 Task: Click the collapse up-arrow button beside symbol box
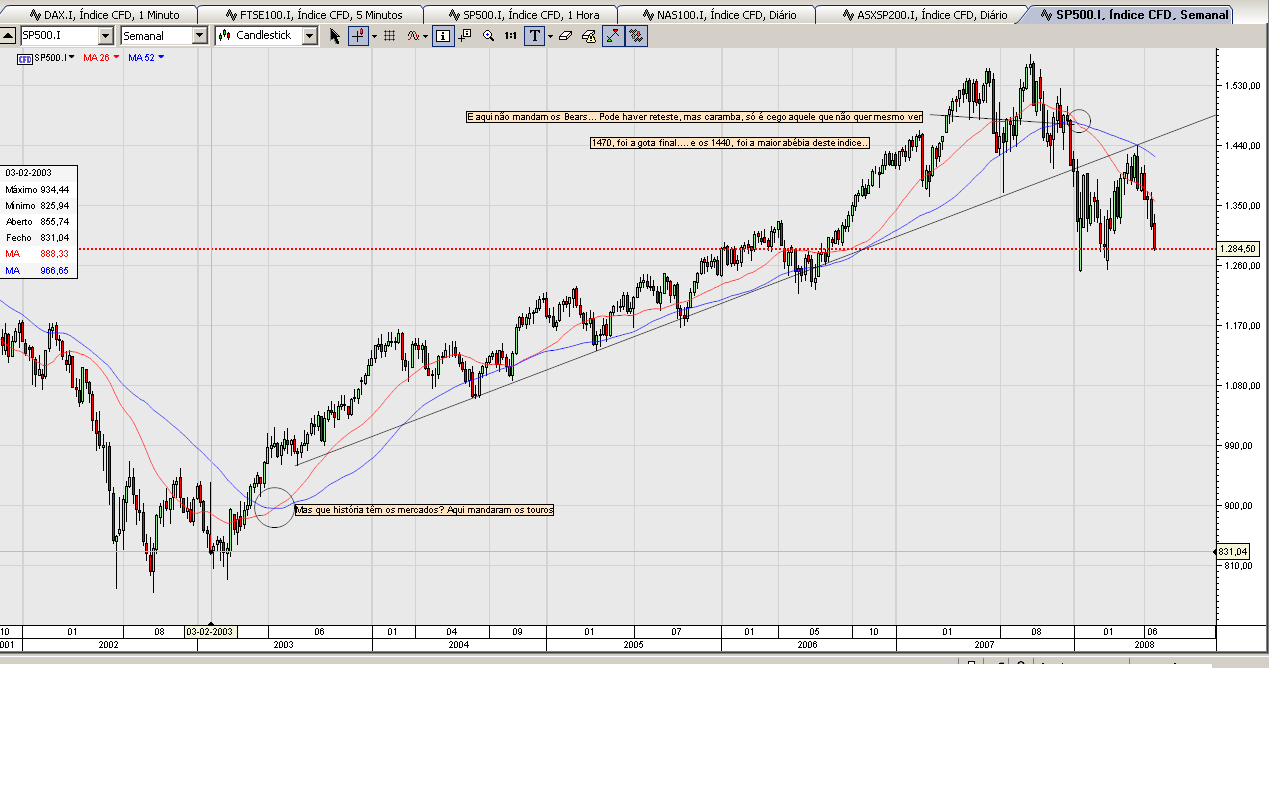point(8,35)
